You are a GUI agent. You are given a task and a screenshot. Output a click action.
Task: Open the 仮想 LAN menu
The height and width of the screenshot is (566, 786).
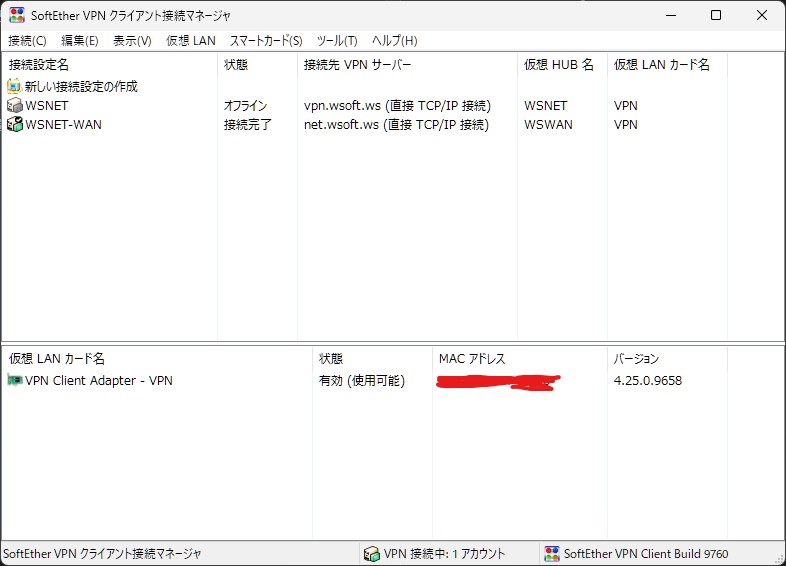click(191, 41)
